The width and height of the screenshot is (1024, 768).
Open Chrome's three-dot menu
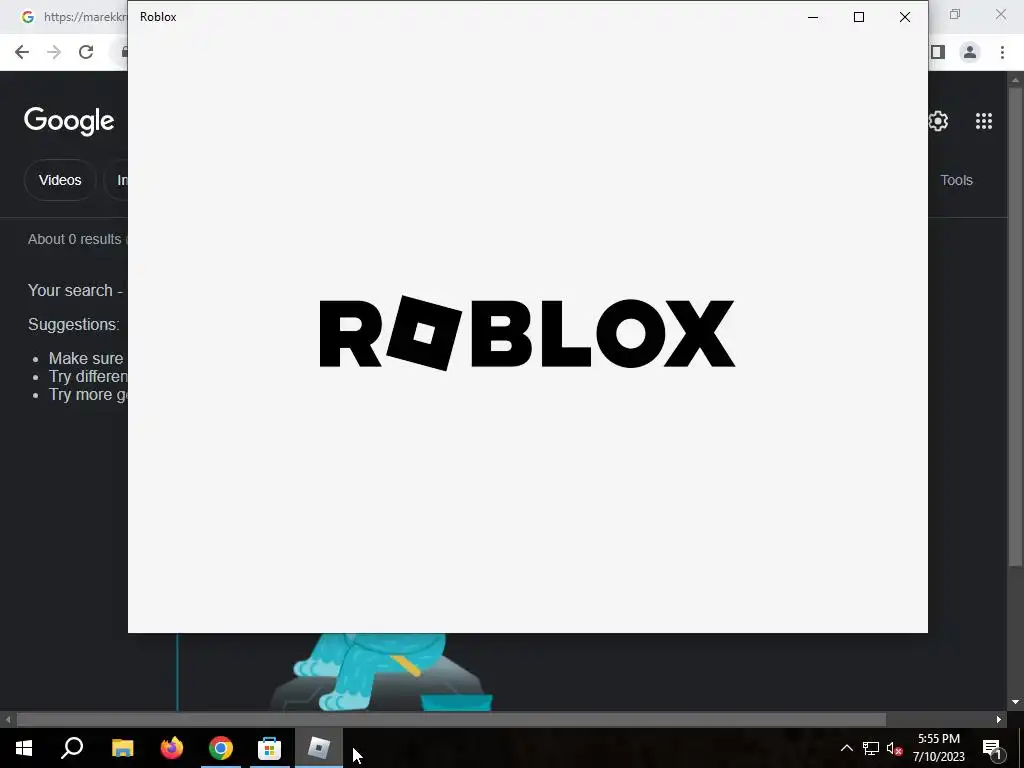(1002, 52)
